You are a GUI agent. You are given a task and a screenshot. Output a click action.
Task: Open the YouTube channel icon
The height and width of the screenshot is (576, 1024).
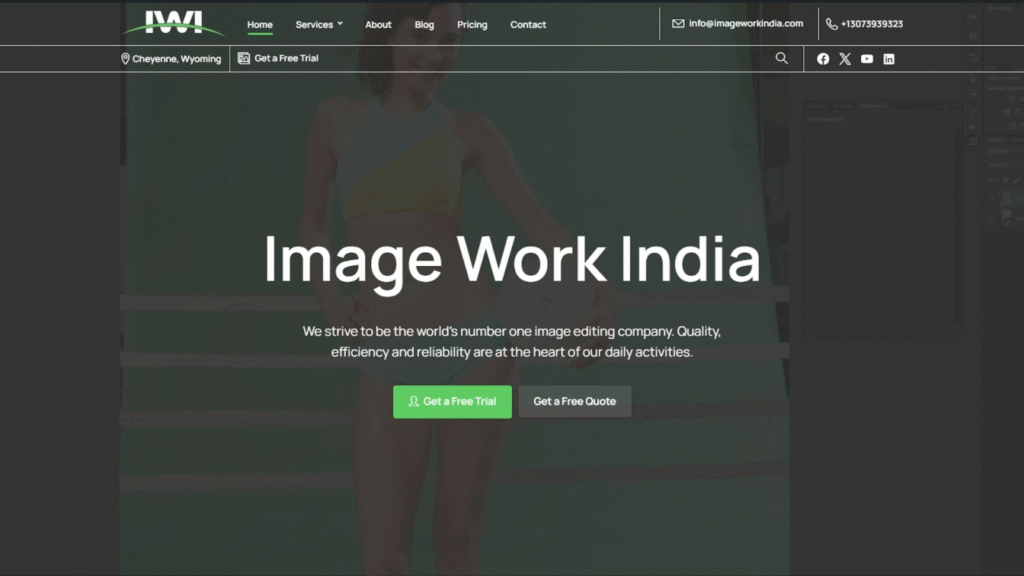pyautogui.click(x=867, y=59)
